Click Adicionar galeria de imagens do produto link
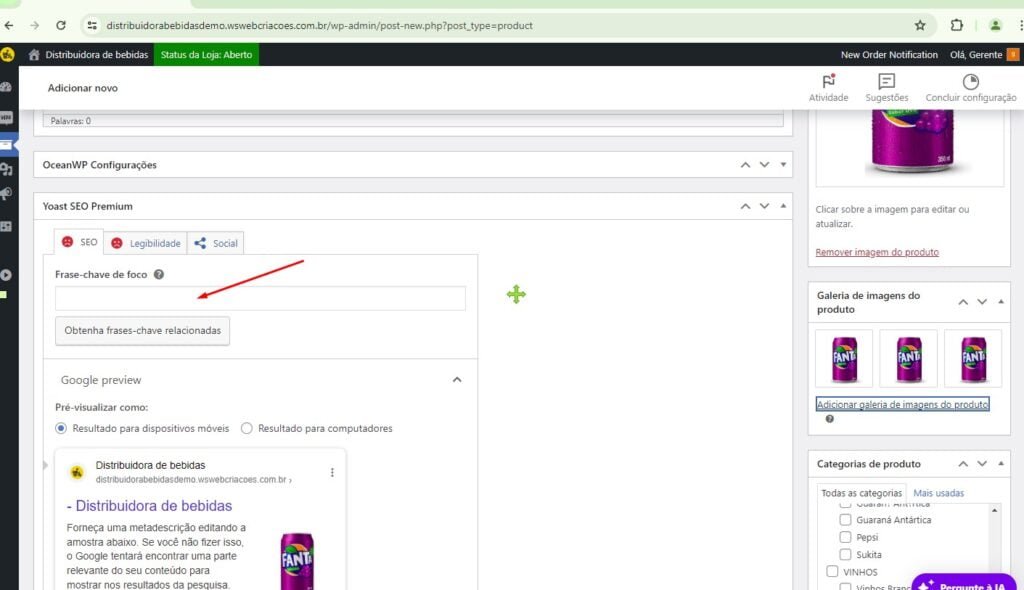1024x590 pixels. click(x=903, y=404)
